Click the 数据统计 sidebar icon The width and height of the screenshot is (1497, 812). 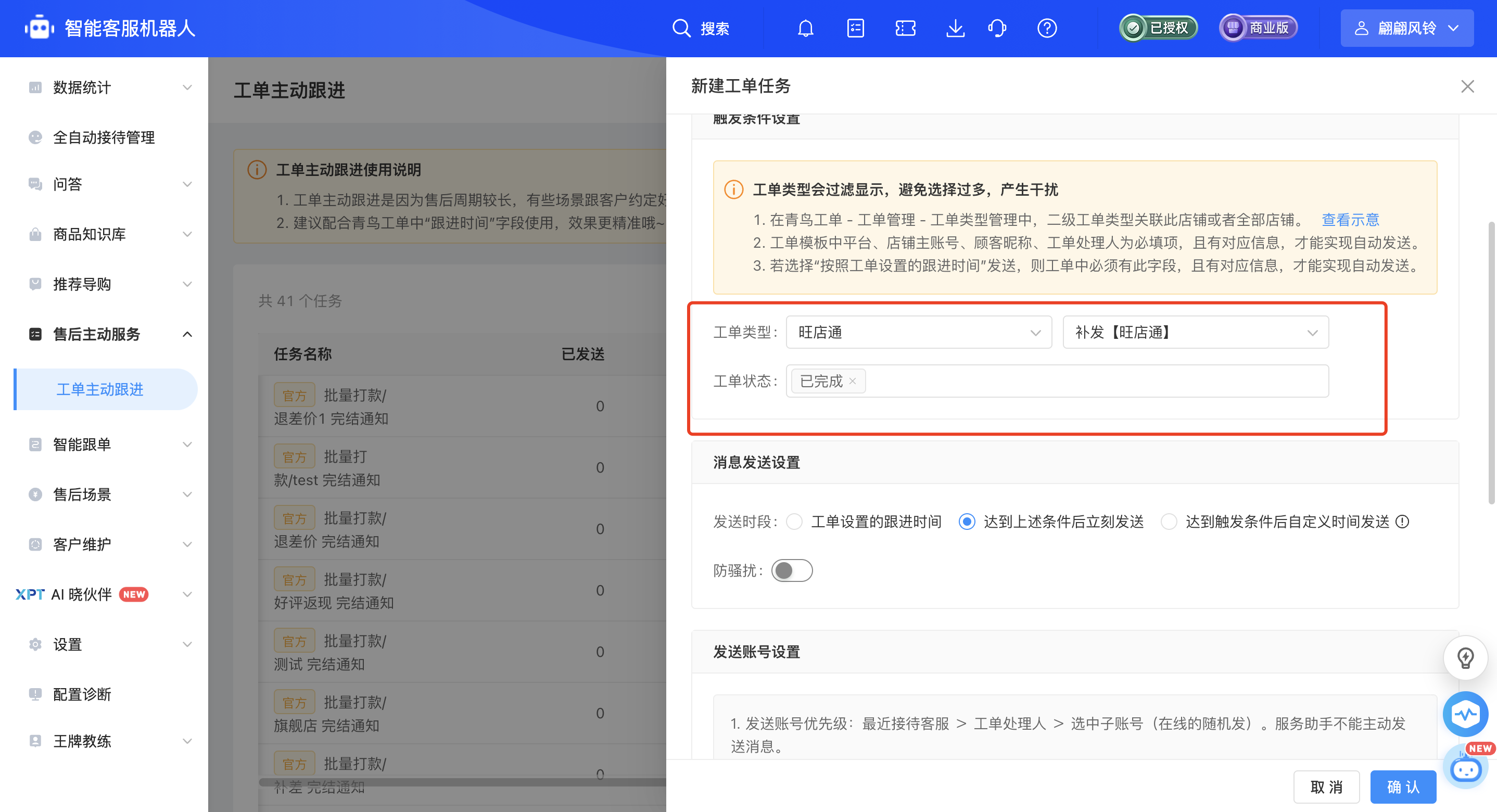(35, 87)
